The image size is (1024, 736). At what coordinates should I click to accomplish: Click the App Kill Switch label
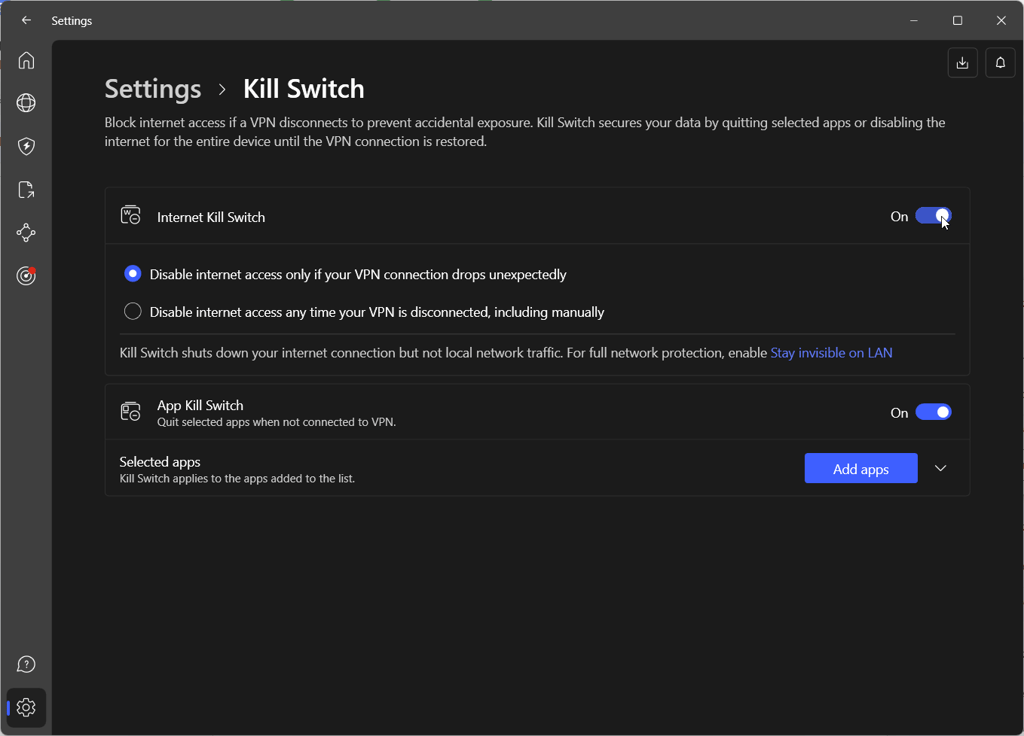200,406
